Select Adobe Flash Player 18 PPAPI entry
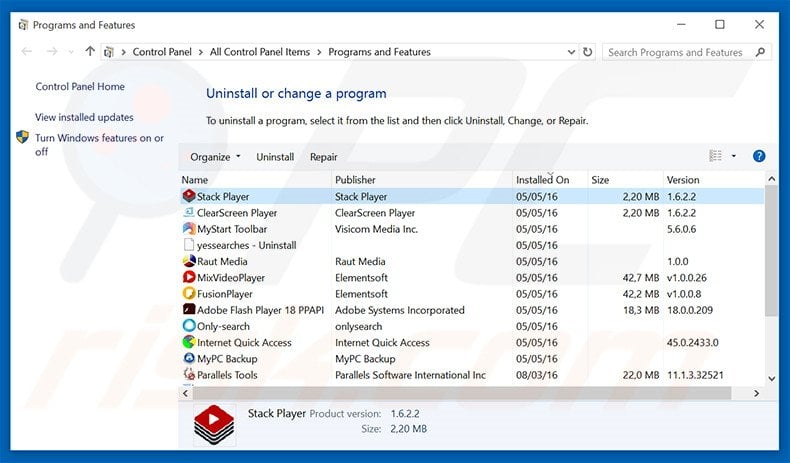This screenshot has width=790, height=463. tap(260, 310)
